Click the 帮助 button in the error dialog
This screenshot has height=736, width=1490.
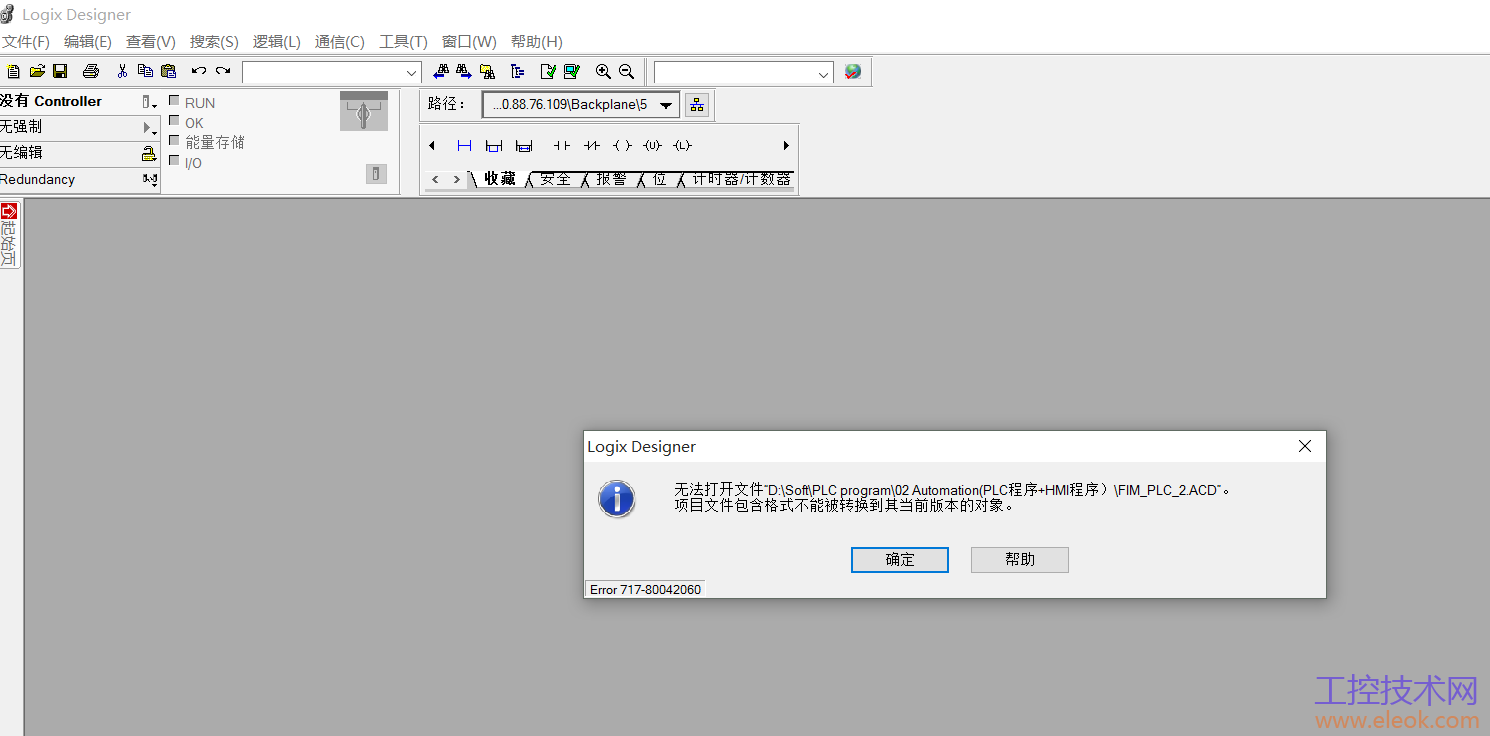pyautogui.click(x=1020, y=560)
